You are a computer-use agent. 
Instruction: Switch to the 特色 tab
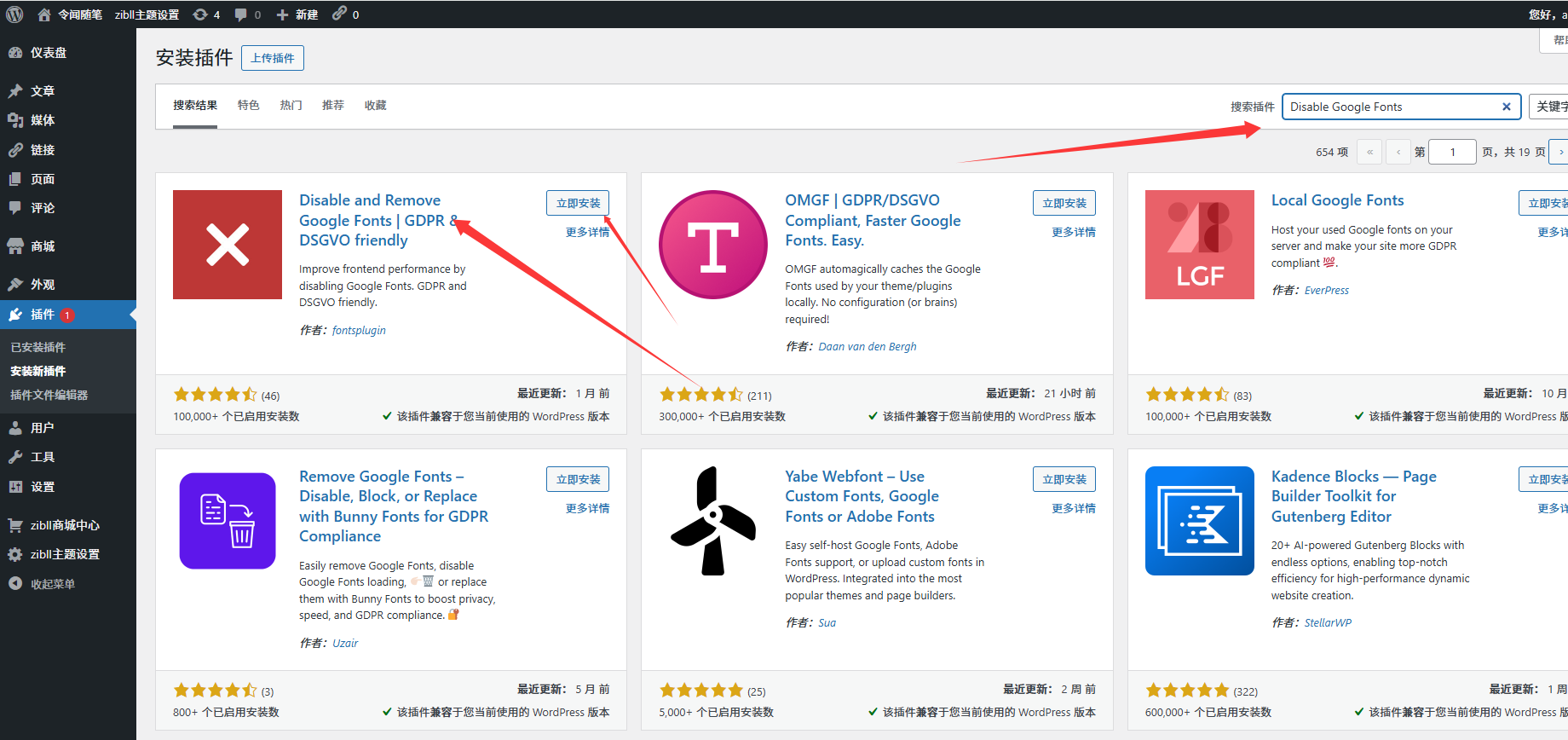click(x=248, y=106)
